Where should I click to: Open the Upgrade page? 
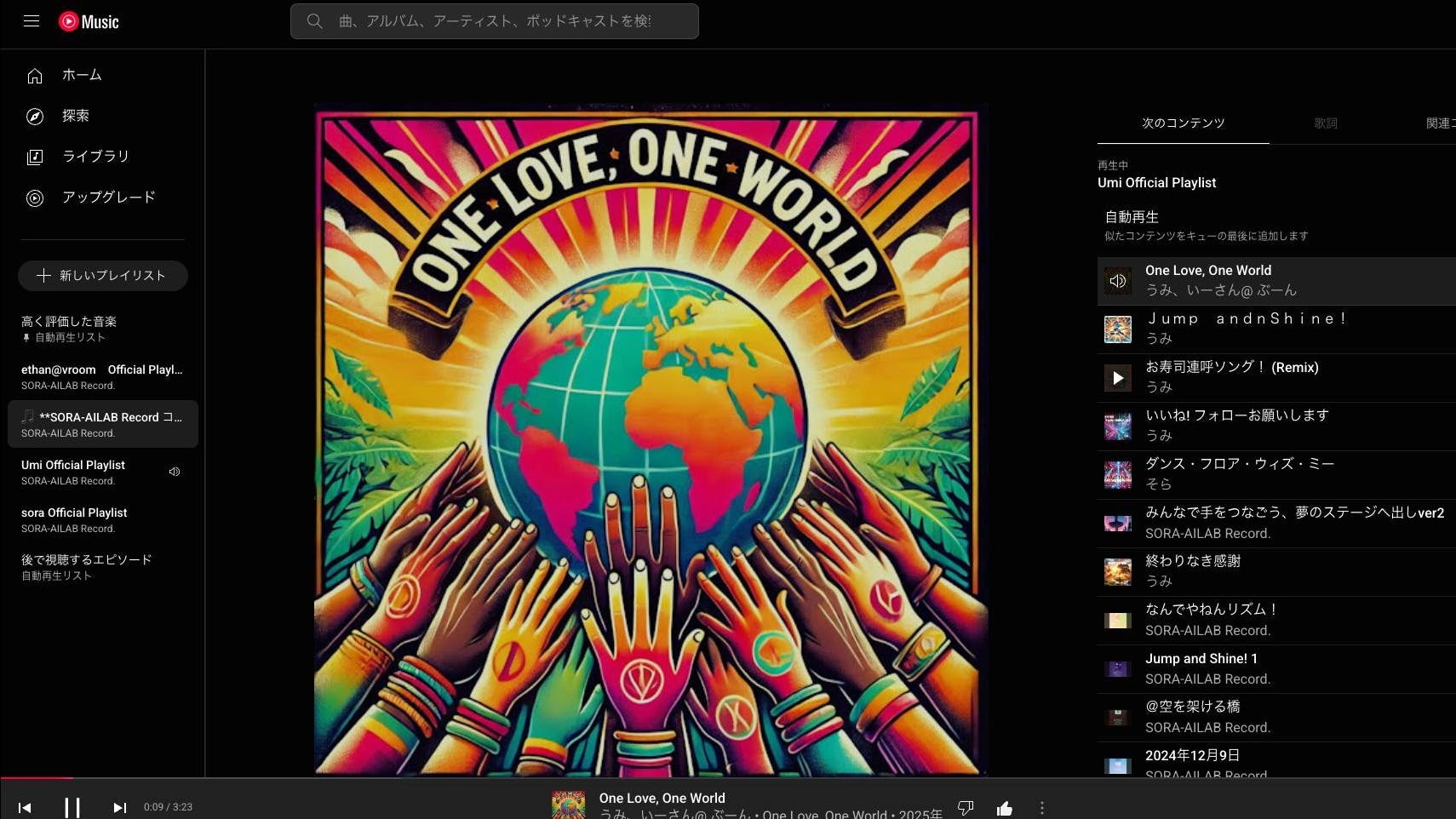point(107,198)
